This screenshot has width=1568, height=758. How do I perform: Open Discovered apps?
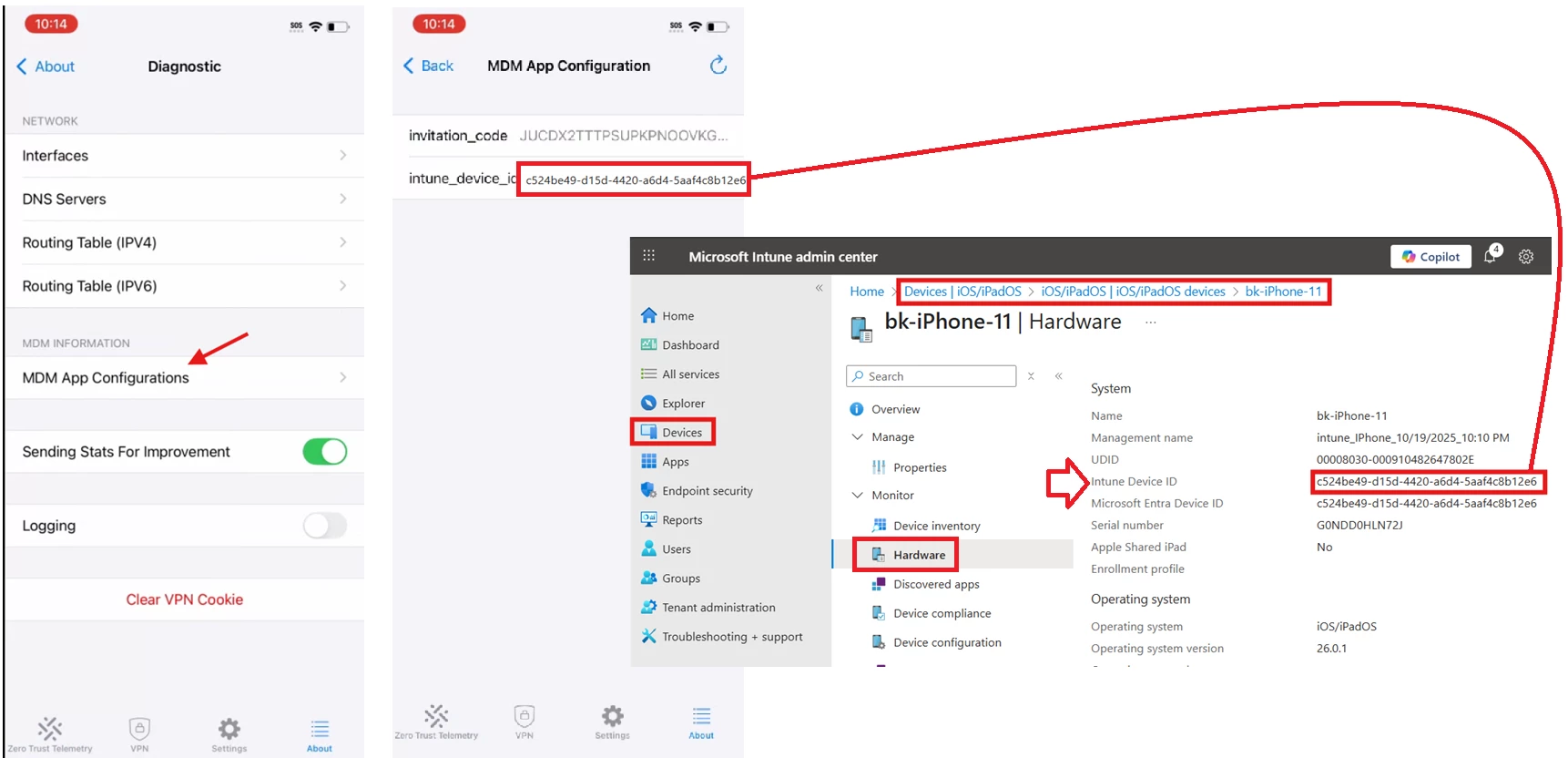tap(925, 584)
